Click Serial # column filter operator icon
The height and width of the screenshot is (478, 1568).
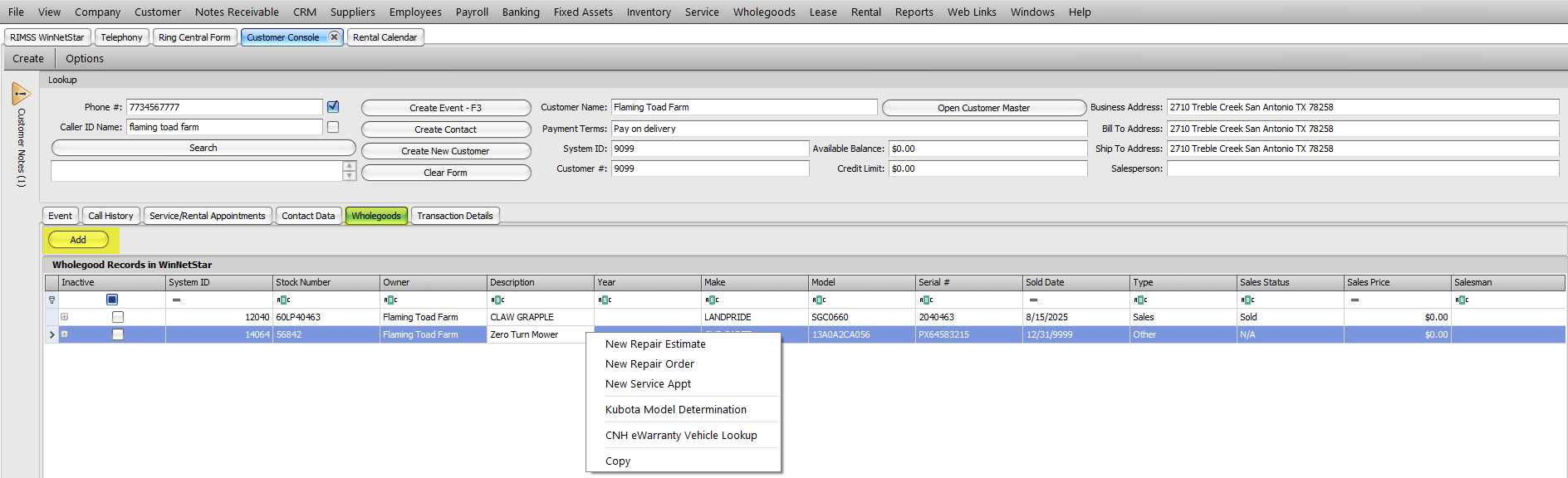pyautogui.click(x=926, y=300)
